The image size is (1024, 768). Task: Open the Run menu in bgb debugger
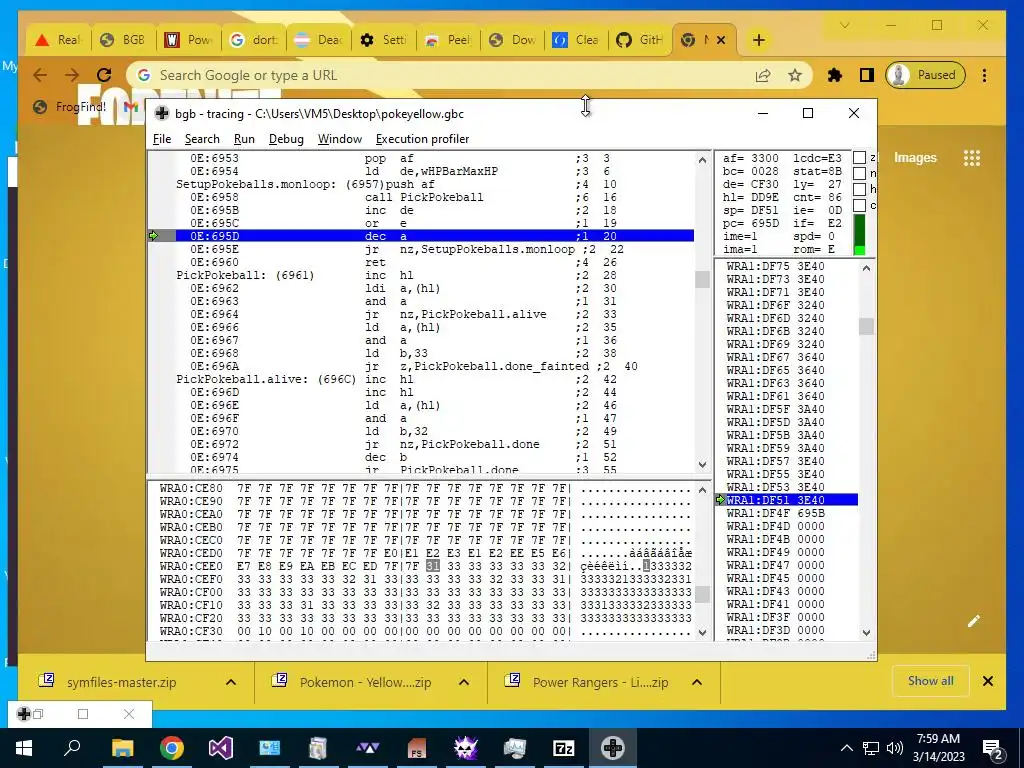(x=244, y=138)
